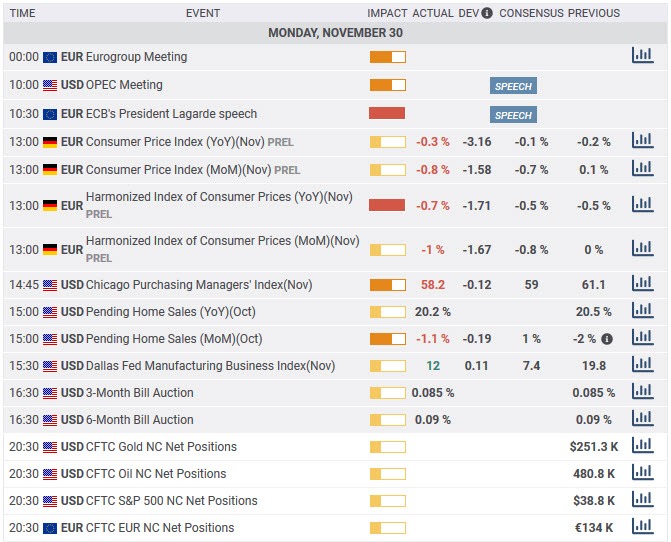Open chart for Pending Home Sales (MoM)

(x=642, y=338)
